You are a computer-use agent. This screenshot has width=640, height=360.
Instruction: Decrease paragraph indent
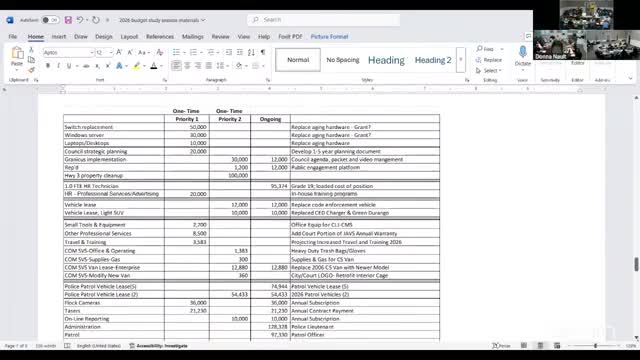point(229,52)
